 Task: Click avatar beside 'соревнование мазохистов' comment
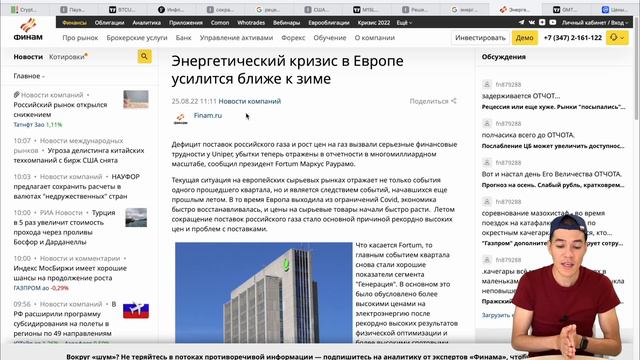click(487, 202)
